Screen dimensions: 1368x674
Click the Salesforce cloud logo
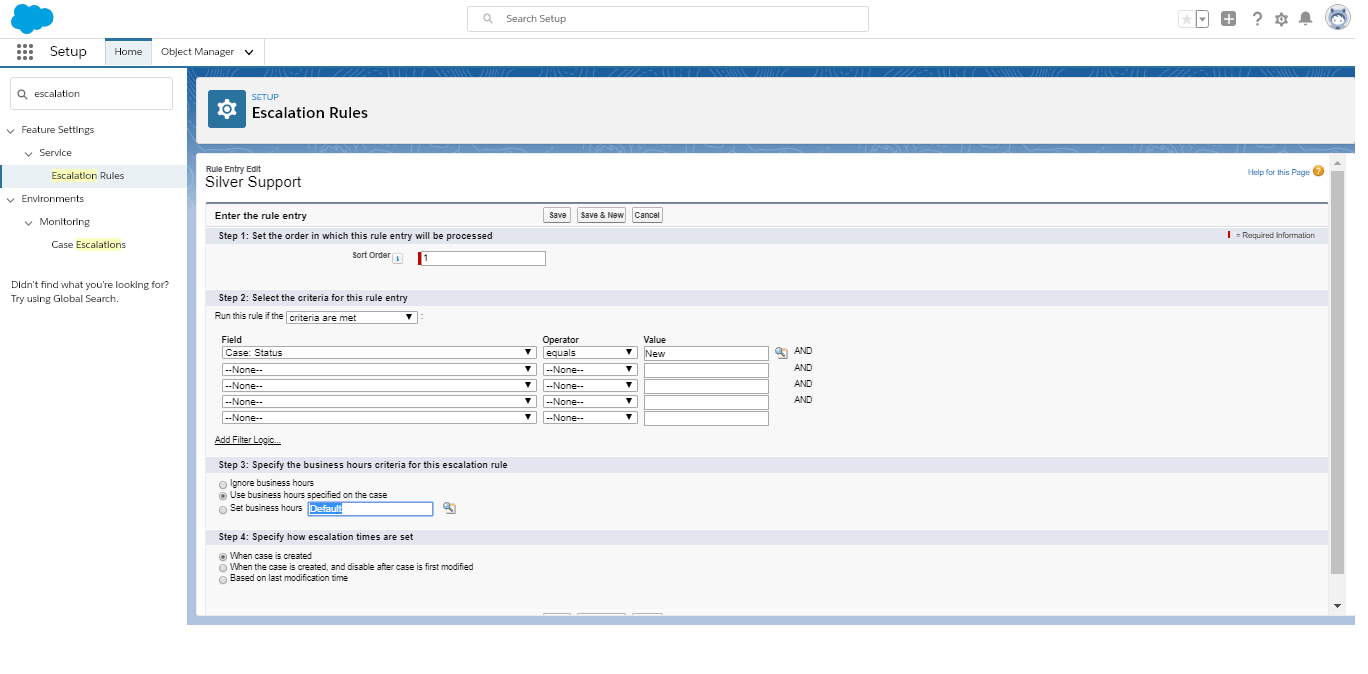pos(32,18)
